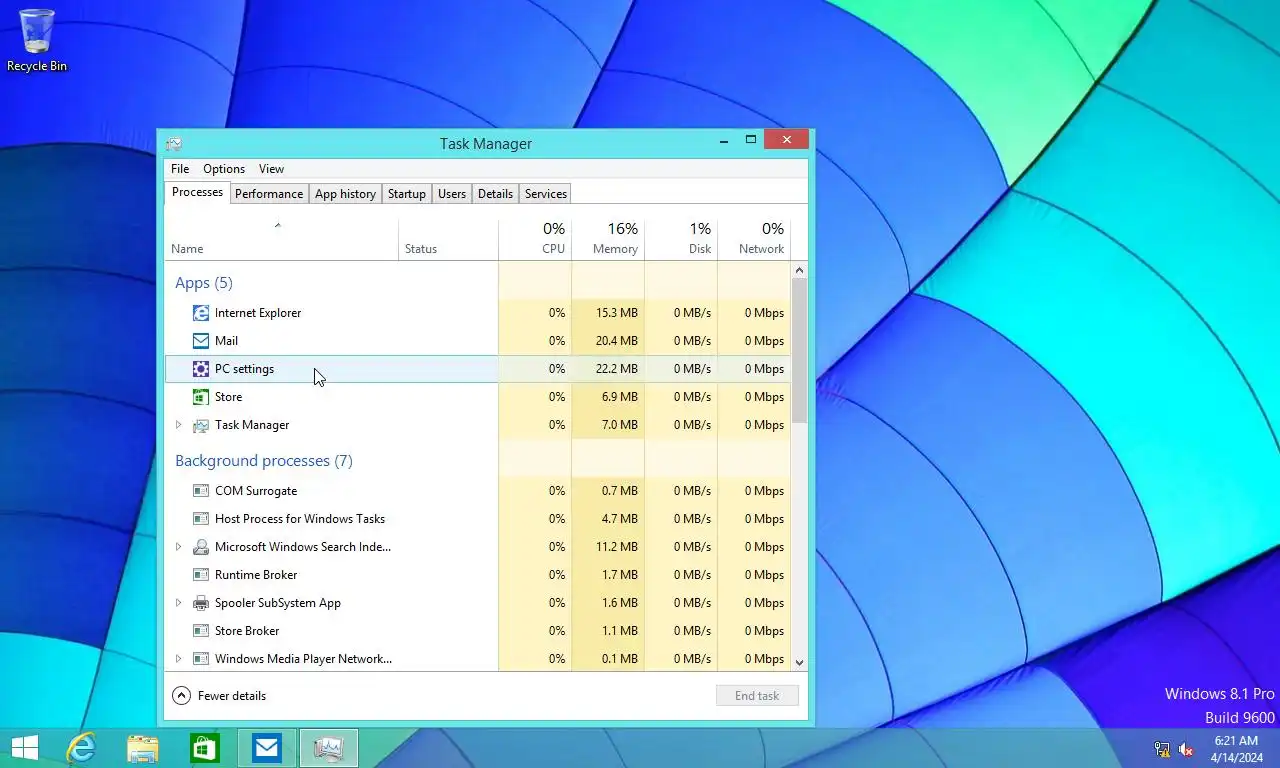1280x768 pixels.
Task: Expand the Windows Media Player Network row
Action: (x=179, y=659)
